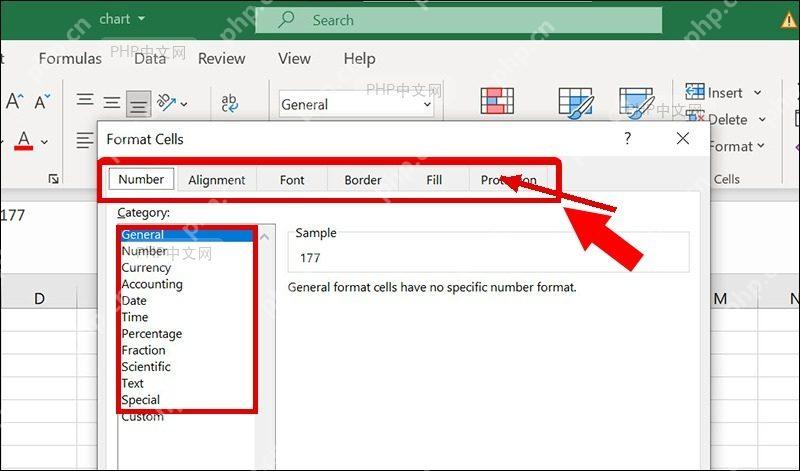Select column D header
Image resolution: width=800 pixels, height=471 pixels.
39,299
